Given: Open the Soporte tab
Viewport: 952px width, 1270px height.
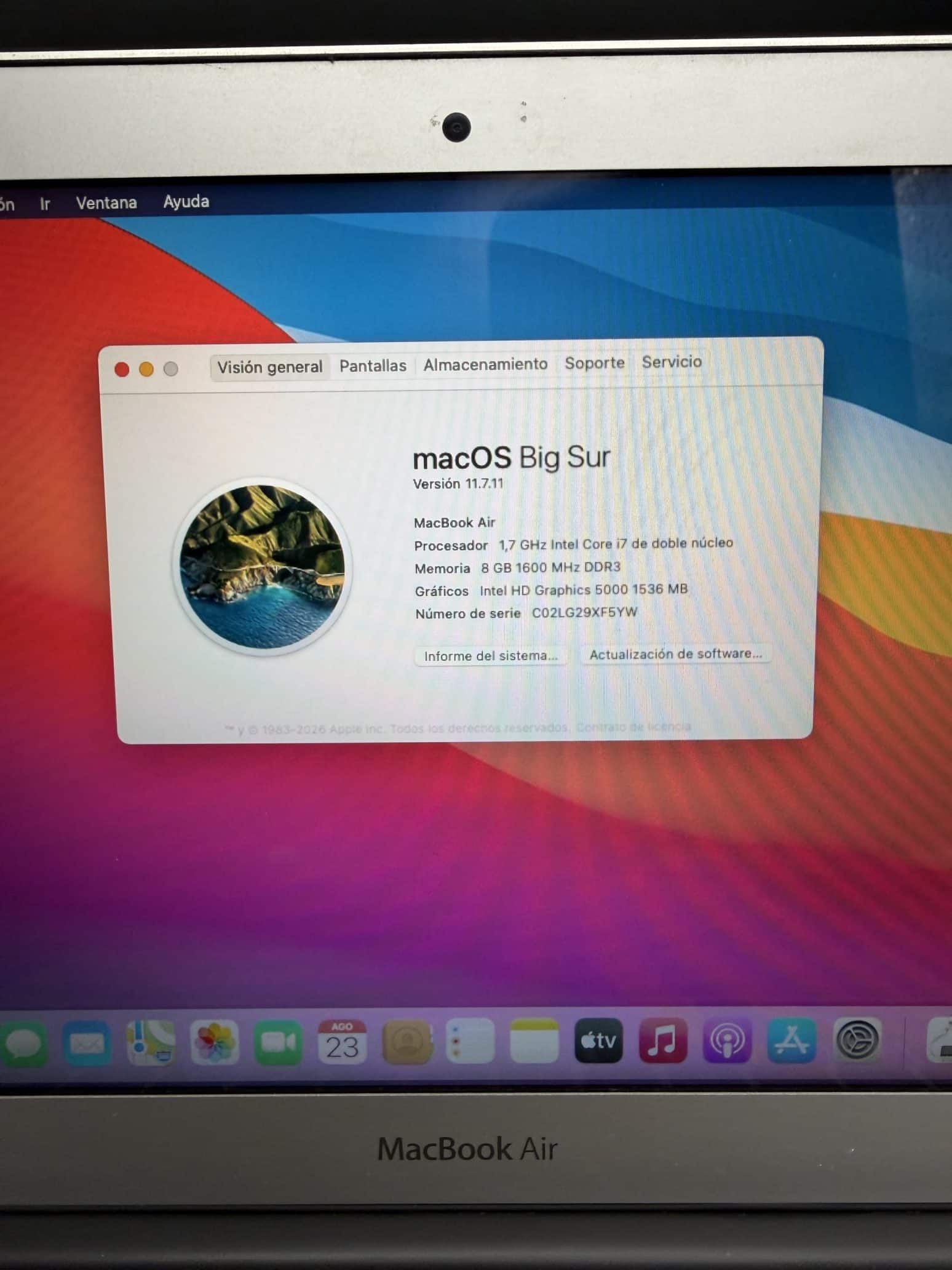Looking at the screenshot, I should [x=595, y=363].
